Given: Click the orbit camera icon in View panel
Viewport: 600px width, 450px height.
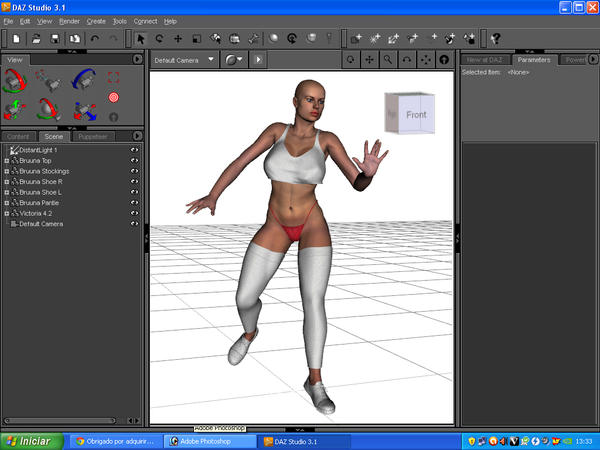Looking at the screenshot, I should click(15, 81).
